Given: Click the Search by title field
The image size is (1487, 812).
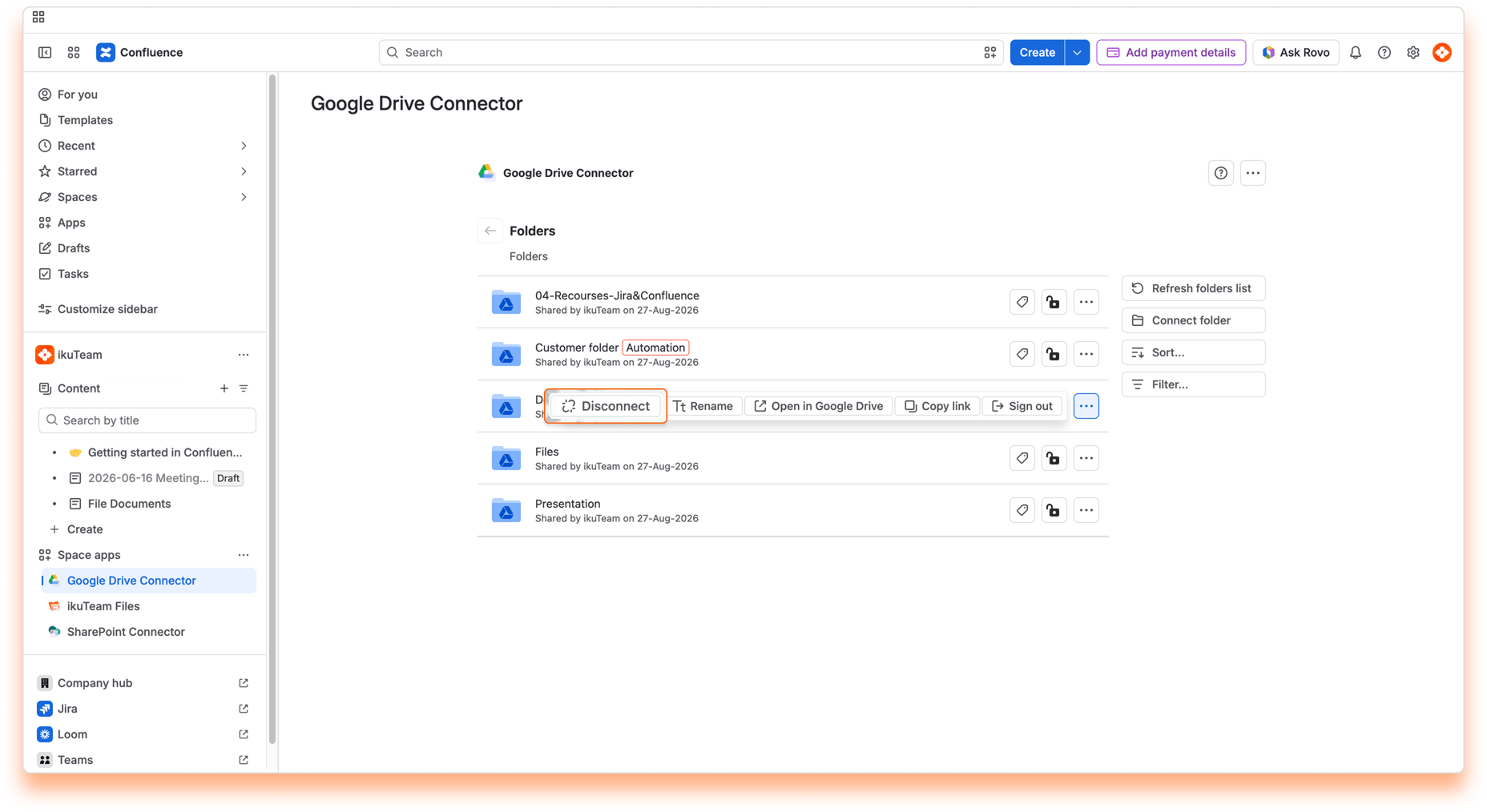Looking at the screenshot, I should (147, 420).
